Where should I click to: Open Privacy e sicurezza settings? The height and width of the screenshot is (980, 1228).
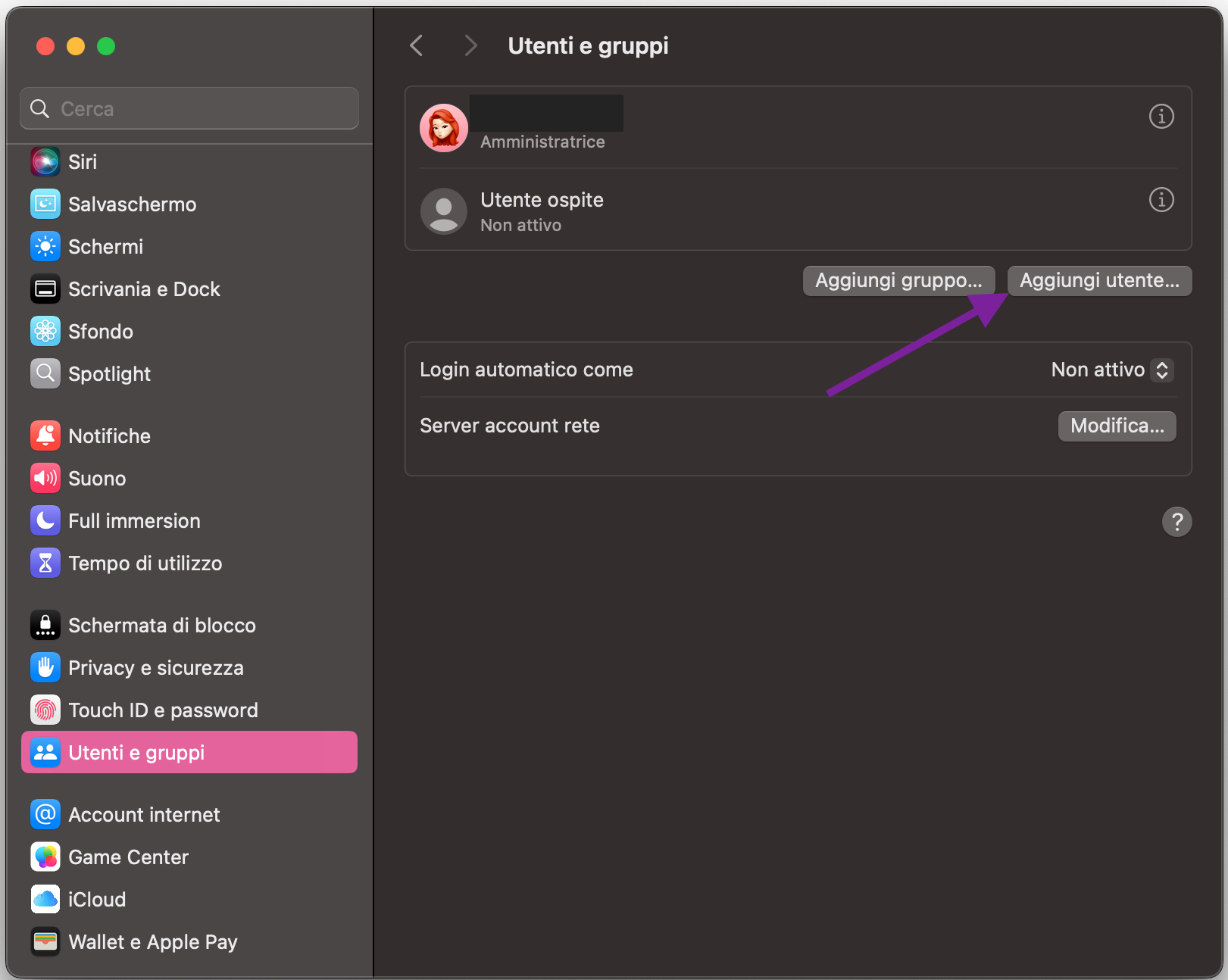[155, 667]
